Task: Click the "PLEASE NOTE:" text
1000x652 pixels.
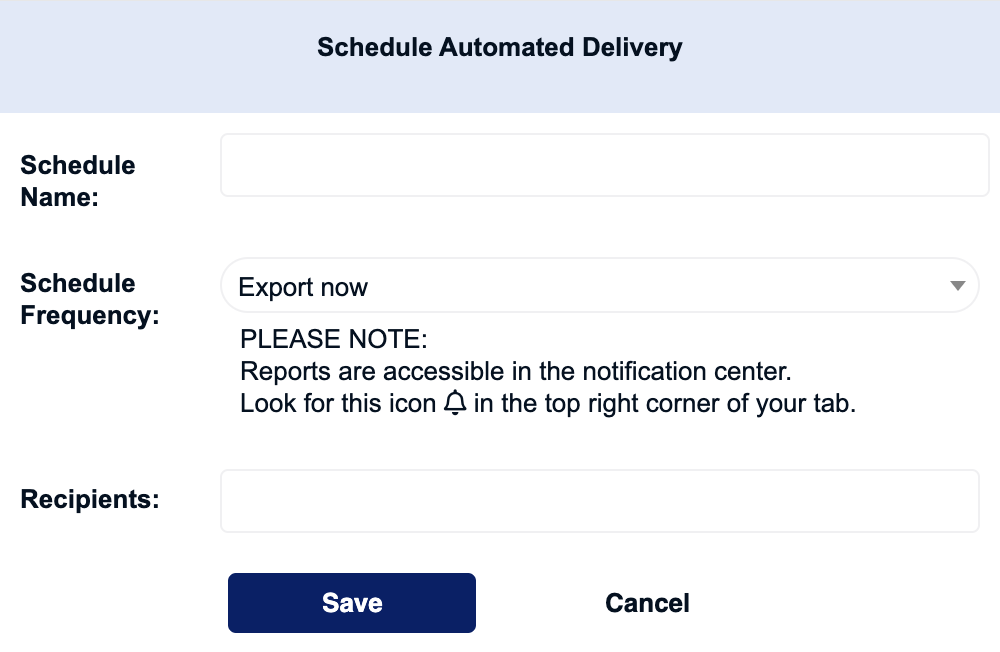Action: pyautogui.click(x=334, y=339)
